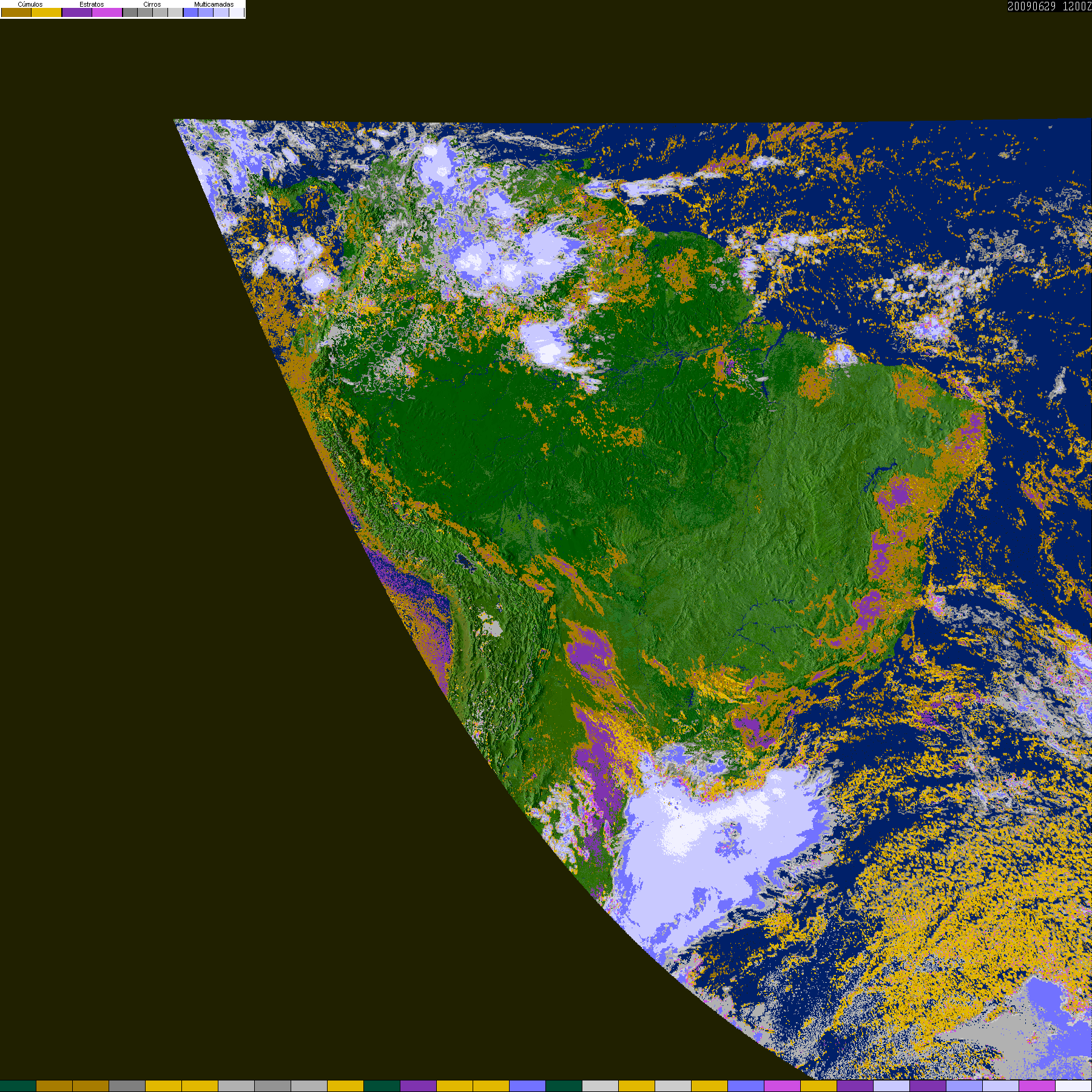
Task: Pick the lightest gray Cirros legend swatch
Action: (175, 12)
